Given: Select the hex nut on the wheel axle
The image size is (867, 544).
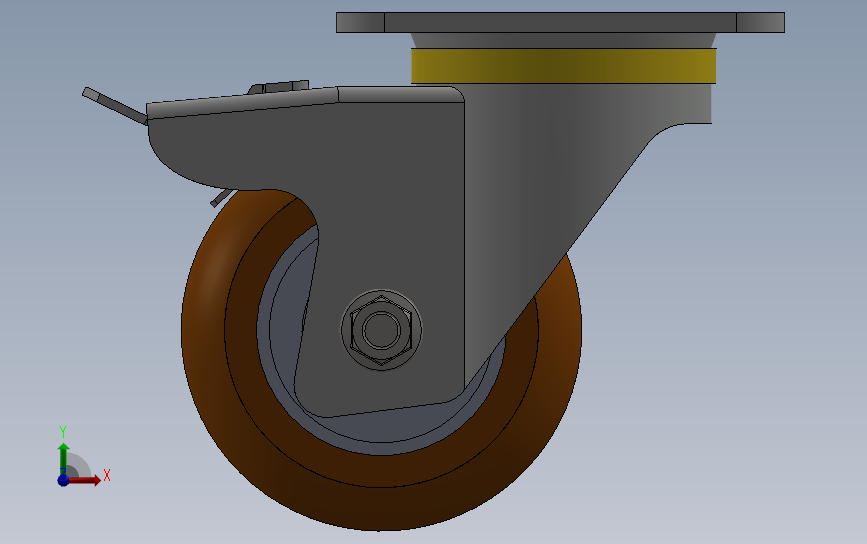Looking at the screenshot, I should click(x=381, y=330).
